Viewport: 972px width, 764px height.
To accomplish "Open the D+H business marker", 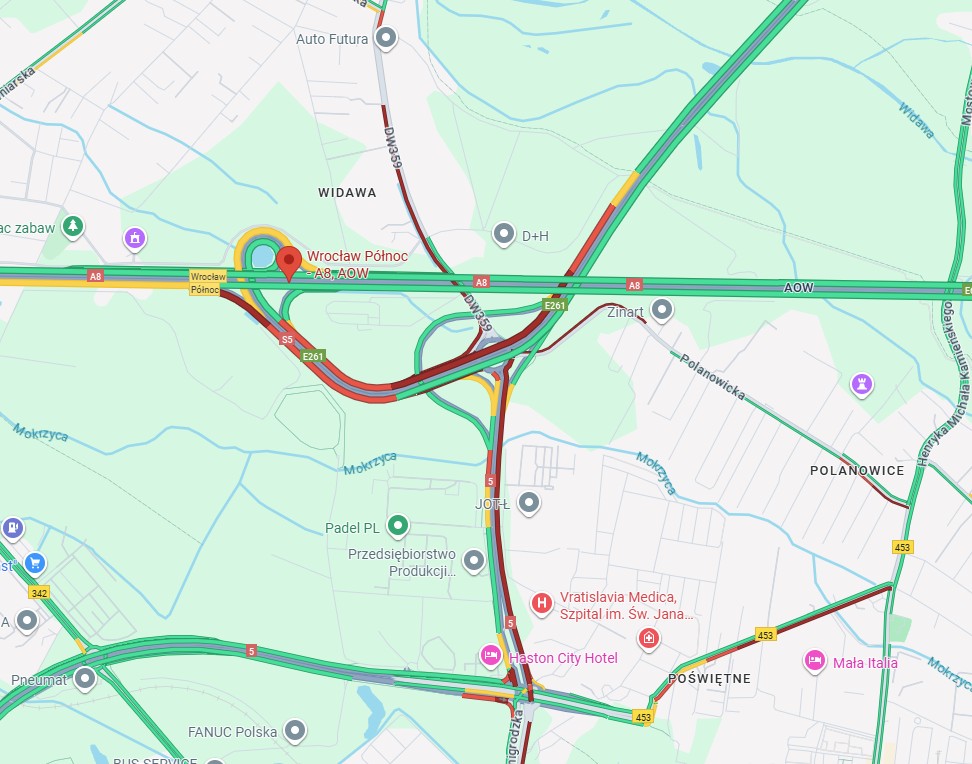I will pos(504,235).
